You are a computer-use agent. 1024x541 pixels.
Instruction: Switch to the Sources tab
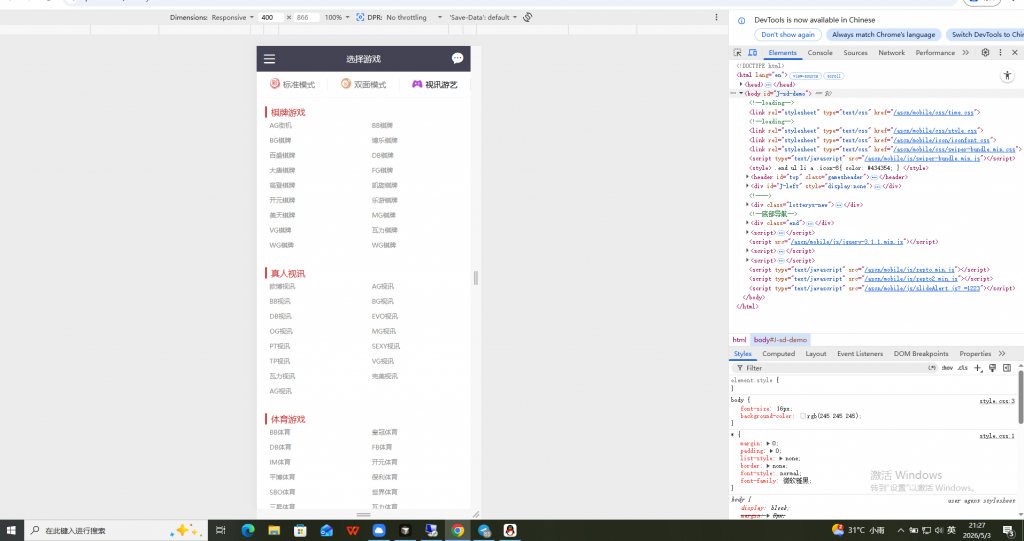(855, 53)
